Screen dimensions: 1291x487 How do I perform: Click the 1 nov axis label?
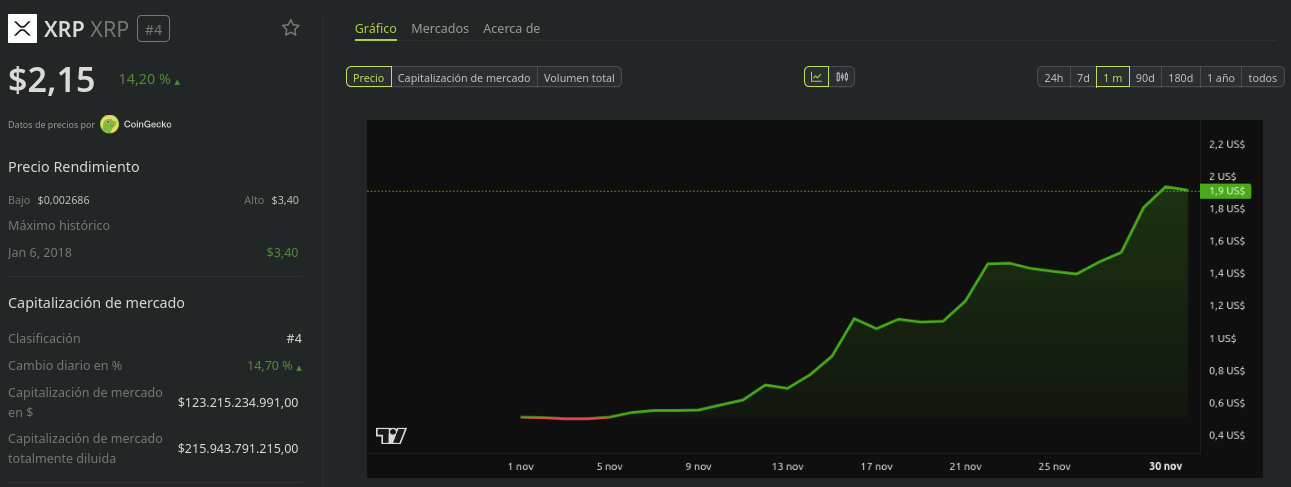pos(522,466)
